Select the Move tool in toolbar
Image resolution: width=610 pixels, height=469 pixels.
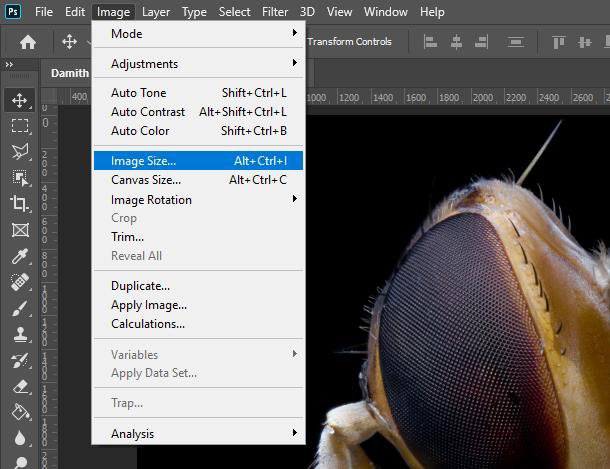(19, 100)
